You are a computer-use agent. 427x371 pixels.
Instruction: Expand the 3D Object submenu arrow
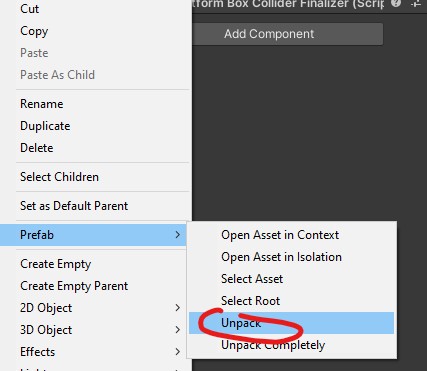(x=178, y=330)
